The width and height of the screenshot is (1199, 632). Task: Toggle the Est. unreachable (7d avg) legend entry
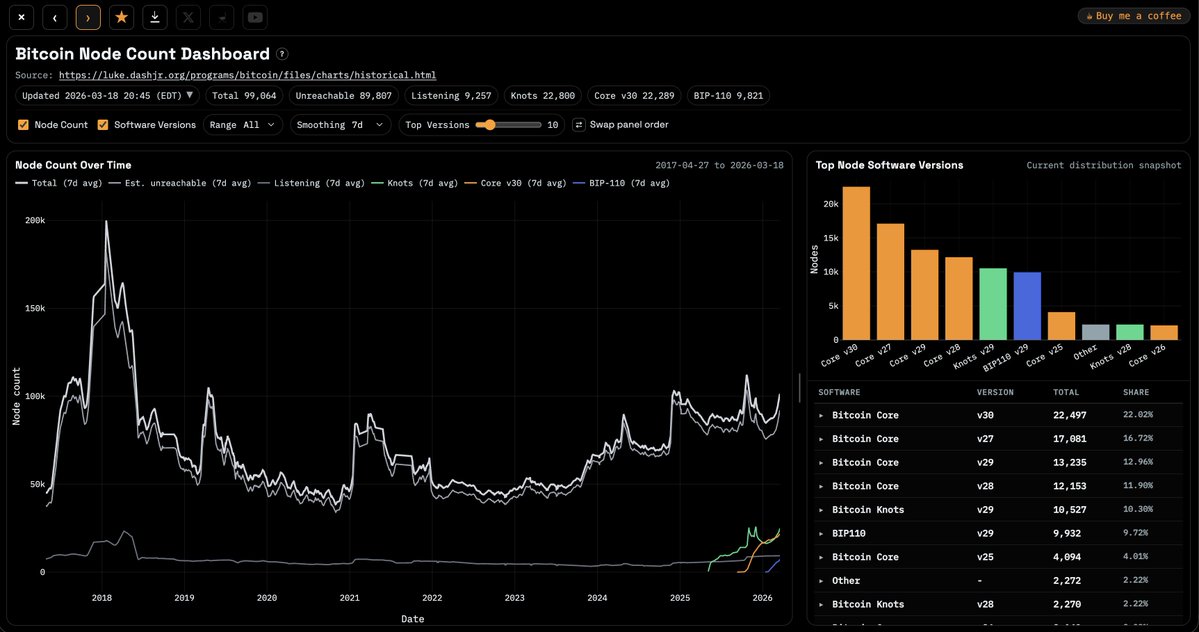(180, 183)
